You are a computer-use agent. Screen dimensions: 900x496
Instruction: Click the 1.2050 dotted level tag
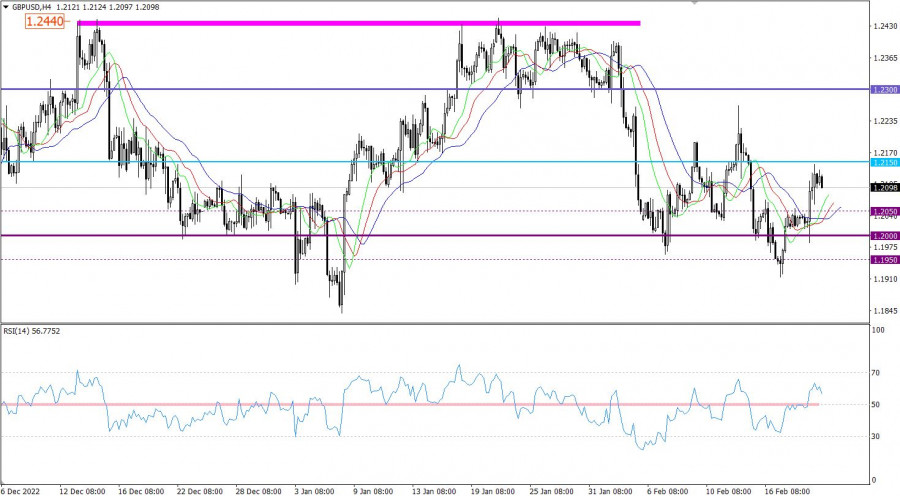884,212
